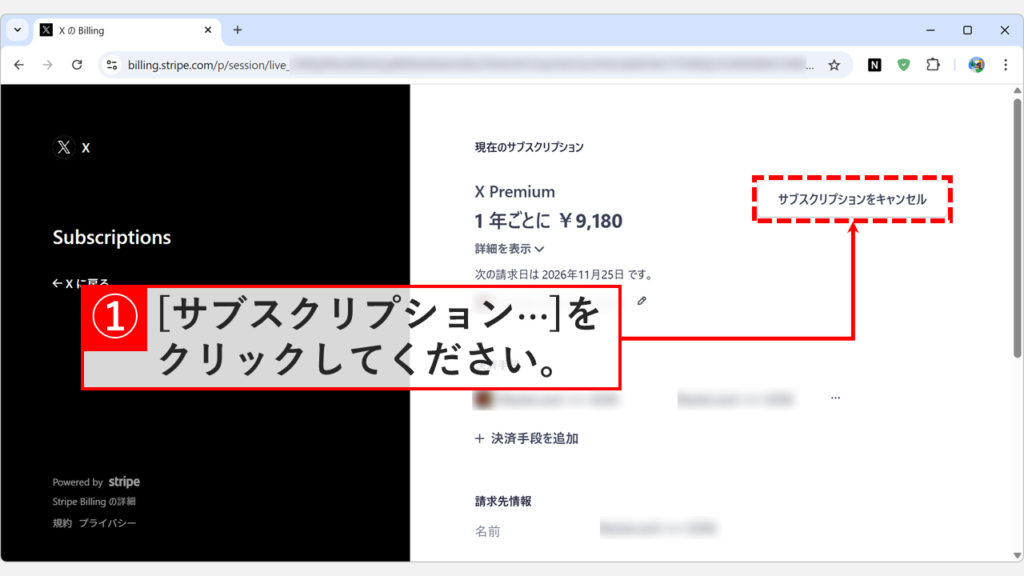The image size is (1024, 576).
Task: Click the browser forward arrow
Action: pyautogui.click(x=48, y=64)
